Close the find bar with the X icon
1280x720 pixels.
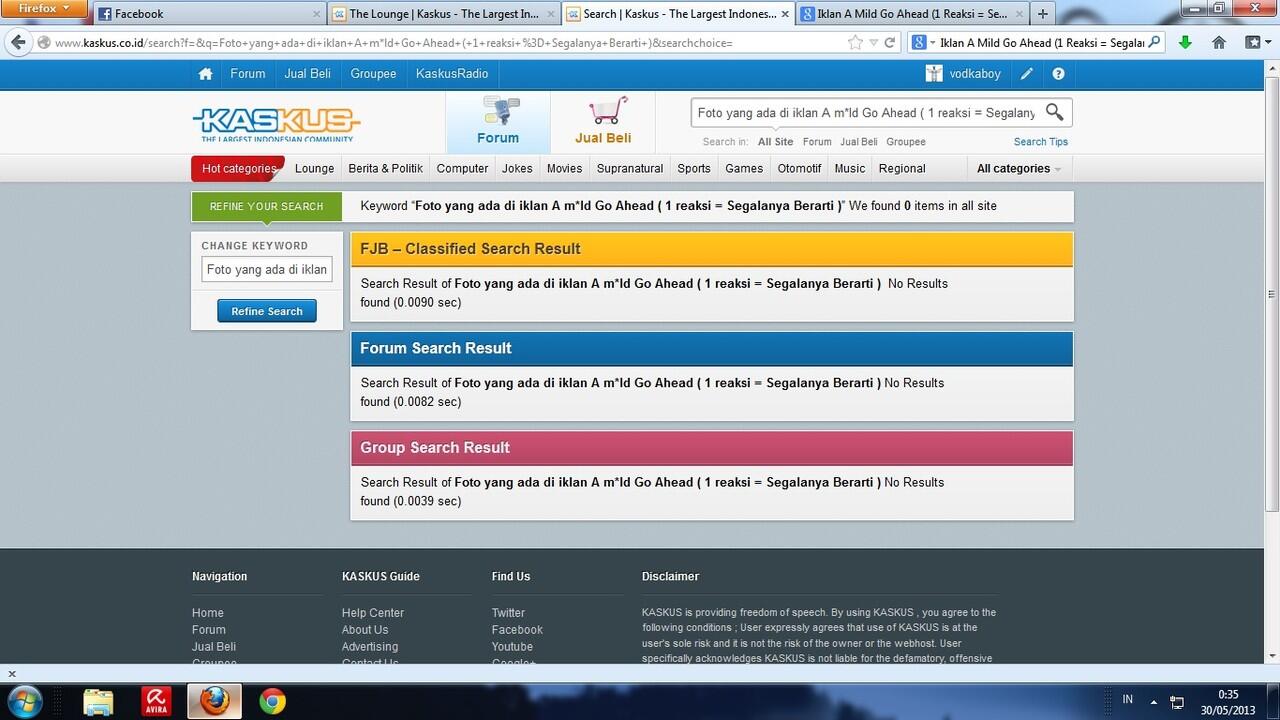pyautogui.click(x=12, y=673)
